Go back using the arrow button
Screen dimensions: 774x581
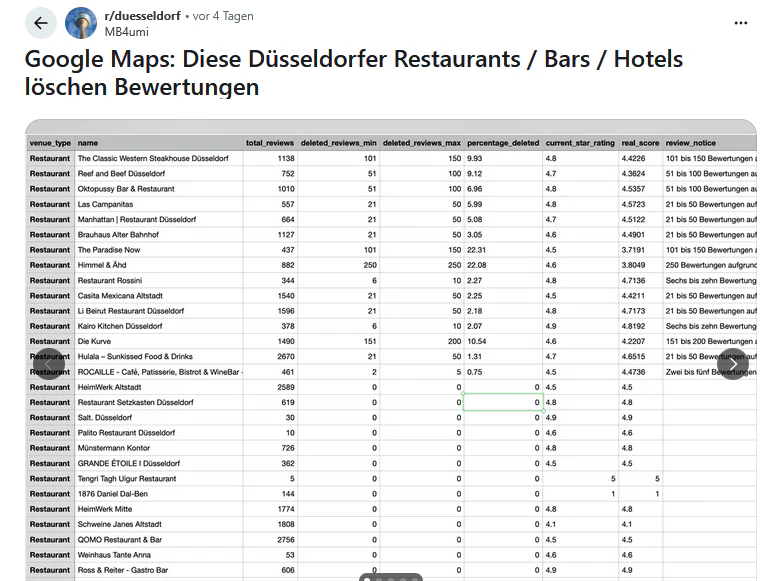point(41,23)
